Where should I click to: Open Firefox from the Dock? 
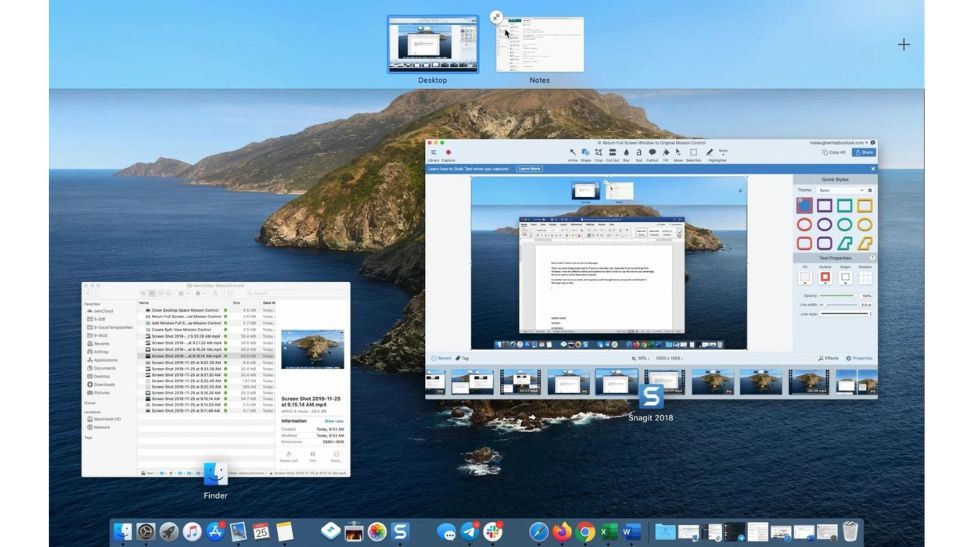tap(562, 531)
